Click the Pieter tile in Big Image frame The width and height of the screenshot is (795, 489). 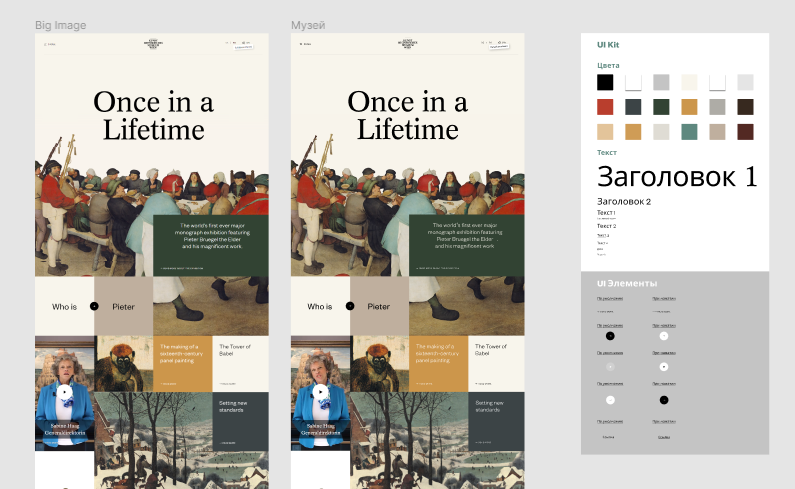(x=124, y=306)
